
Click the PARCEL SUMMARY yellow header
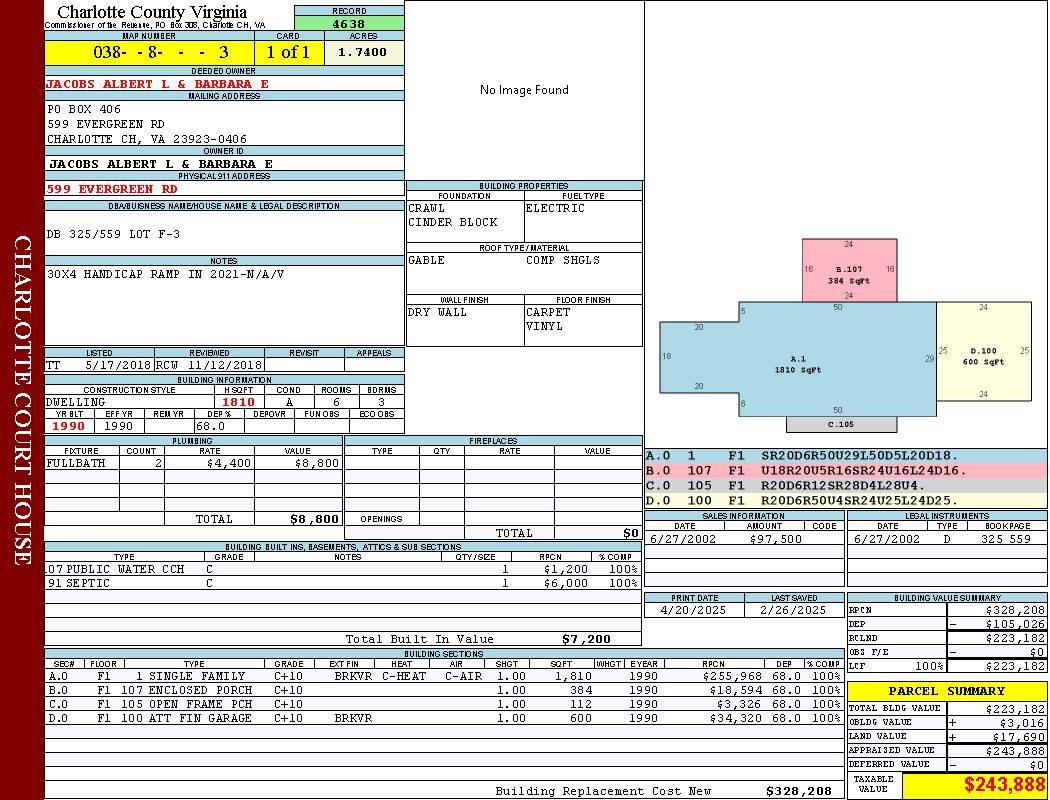pyautogui.click(x=947, y=691)
